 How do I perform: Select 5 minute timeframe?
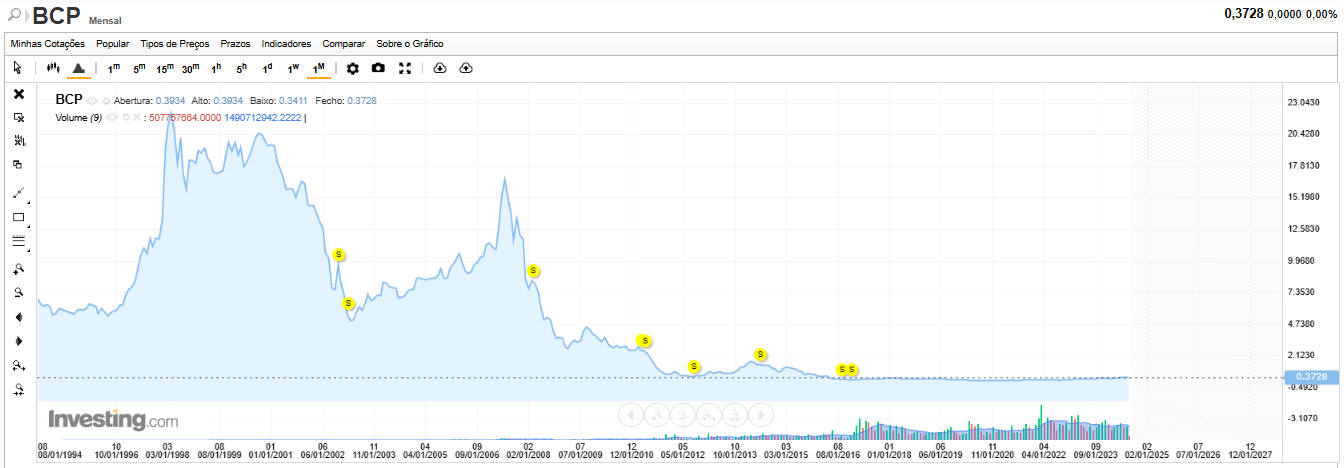139,68
